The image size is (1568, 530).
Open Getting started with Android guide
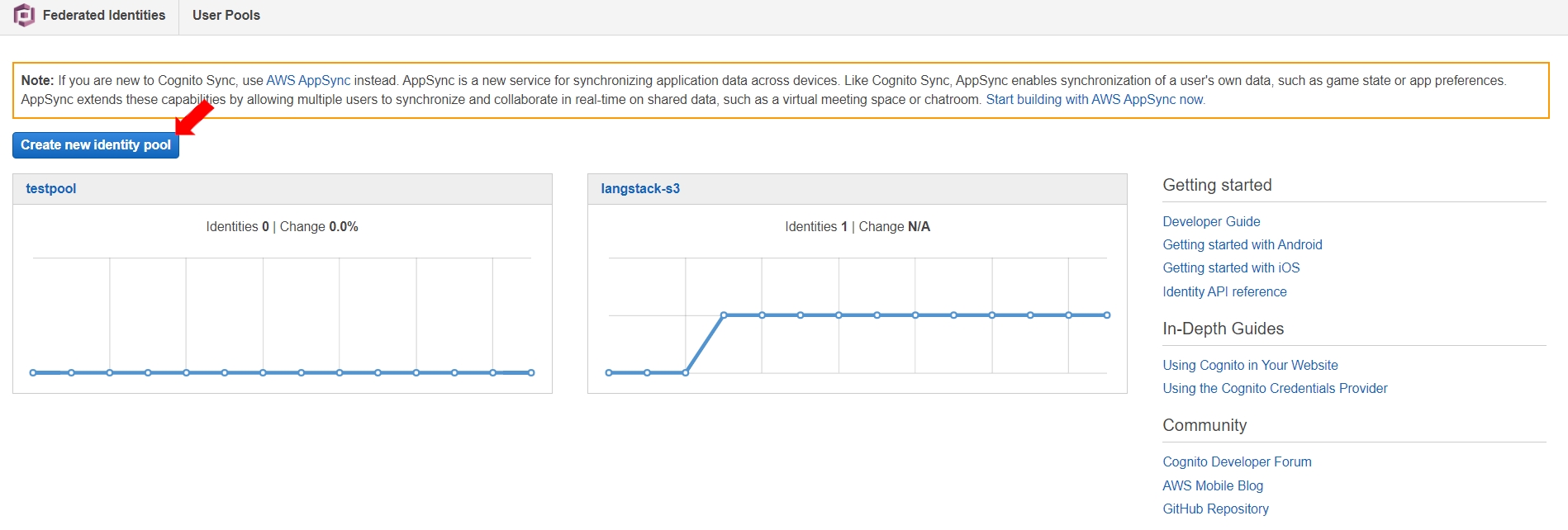point(1242,244)
